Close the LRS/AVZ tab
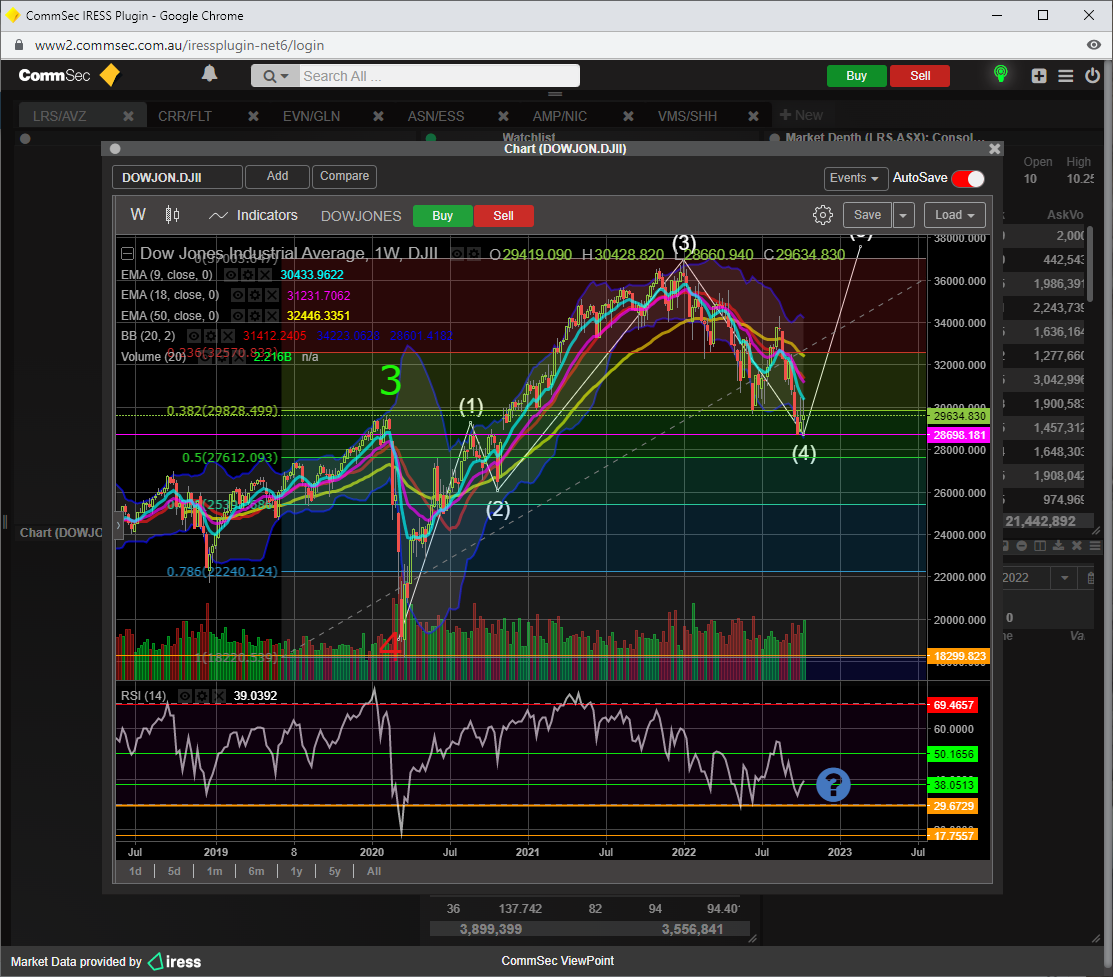 coord(128,116)
